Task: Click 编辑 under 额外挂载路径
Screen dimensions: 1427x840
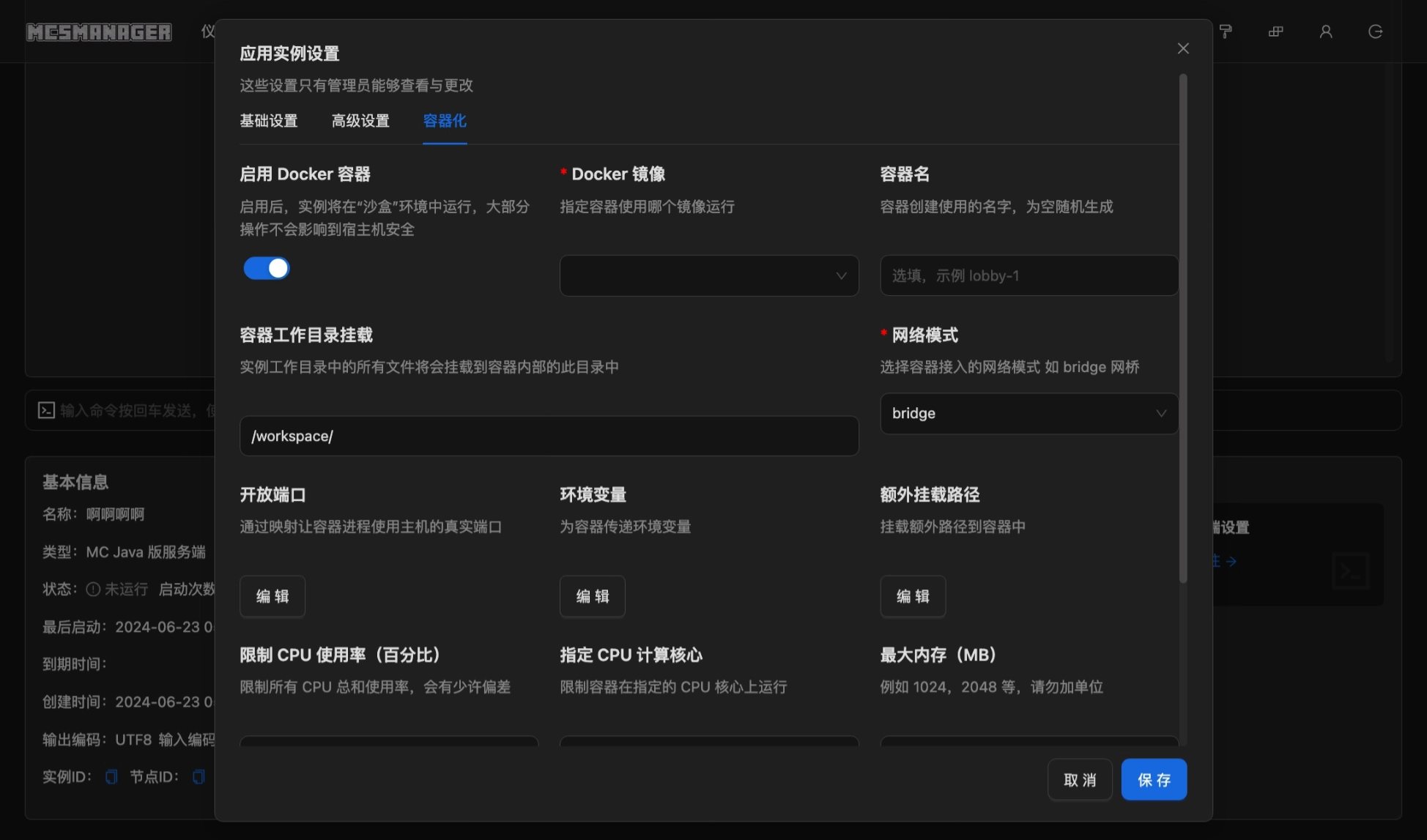Action: coord(913,596)
